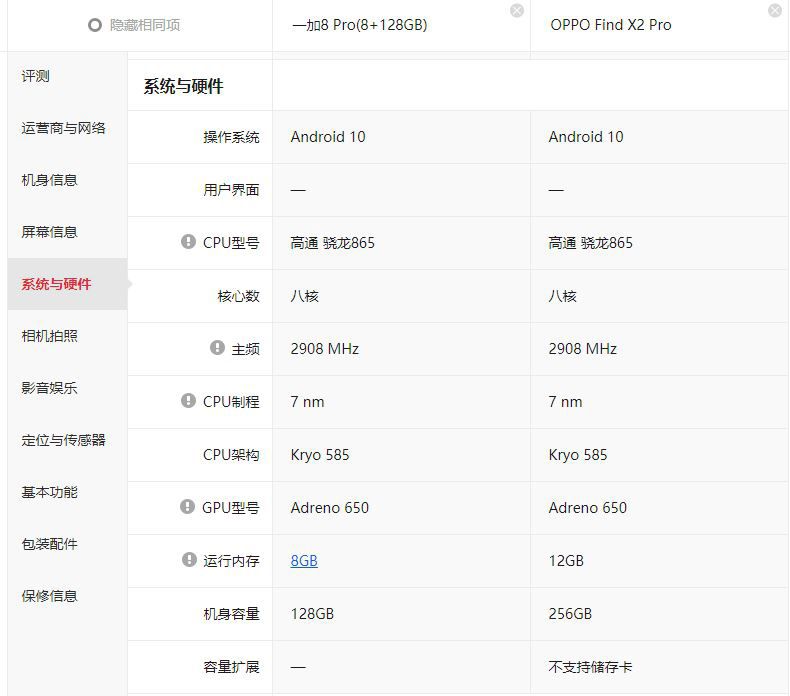Switch to 影音娱乐 section

[50, 388]
